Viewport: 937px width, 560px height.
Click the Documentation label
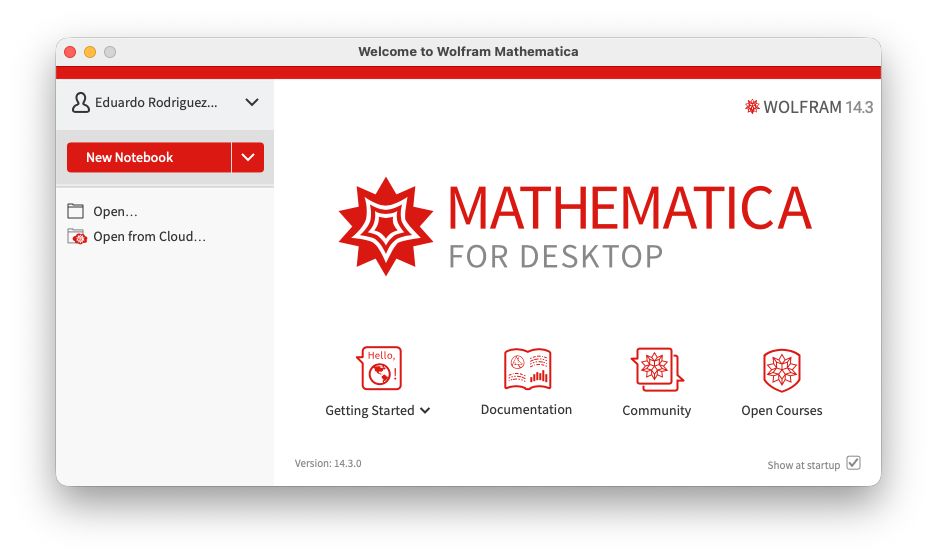[526, 410]
